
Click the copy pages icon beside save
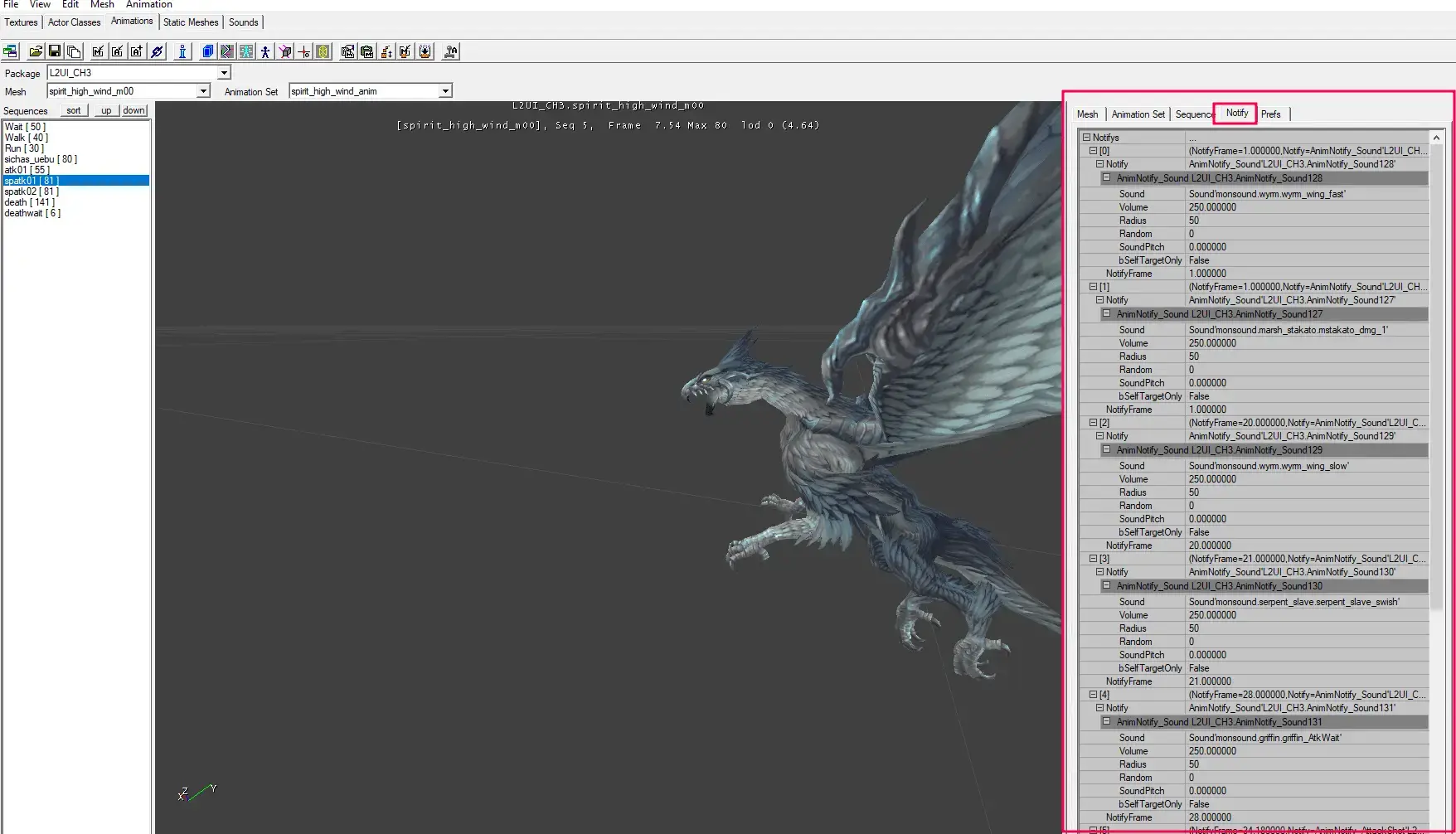(x=74, y=51)
